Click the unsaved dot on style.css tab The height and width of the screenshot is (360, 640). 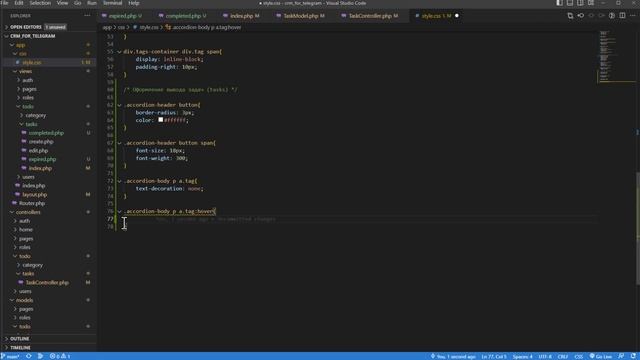457,16
